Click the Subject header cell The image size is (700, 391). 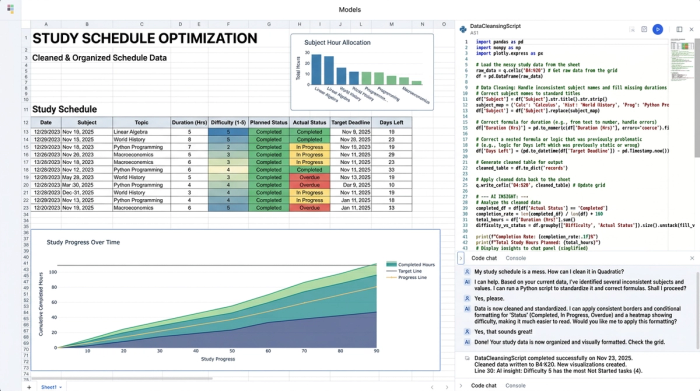coord(87,122)
